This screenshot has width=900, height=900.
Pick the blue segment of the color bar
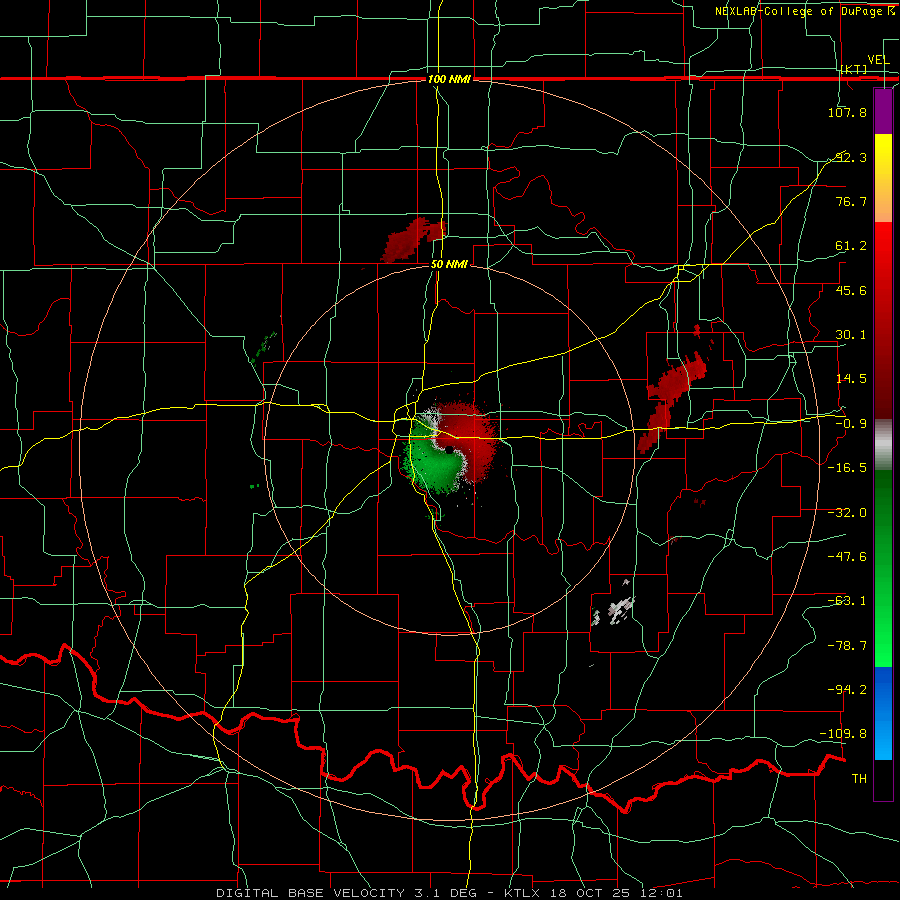[883, 713]
